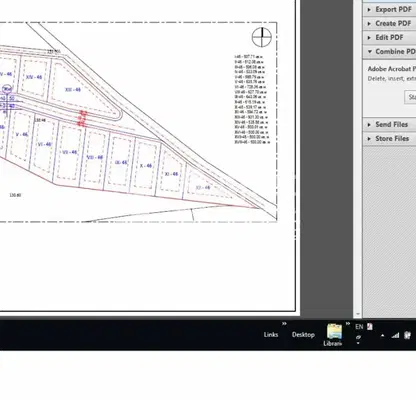Click plot label VII - 46
The width and height of the screenshot is (416, 400).
pos(69,152)
